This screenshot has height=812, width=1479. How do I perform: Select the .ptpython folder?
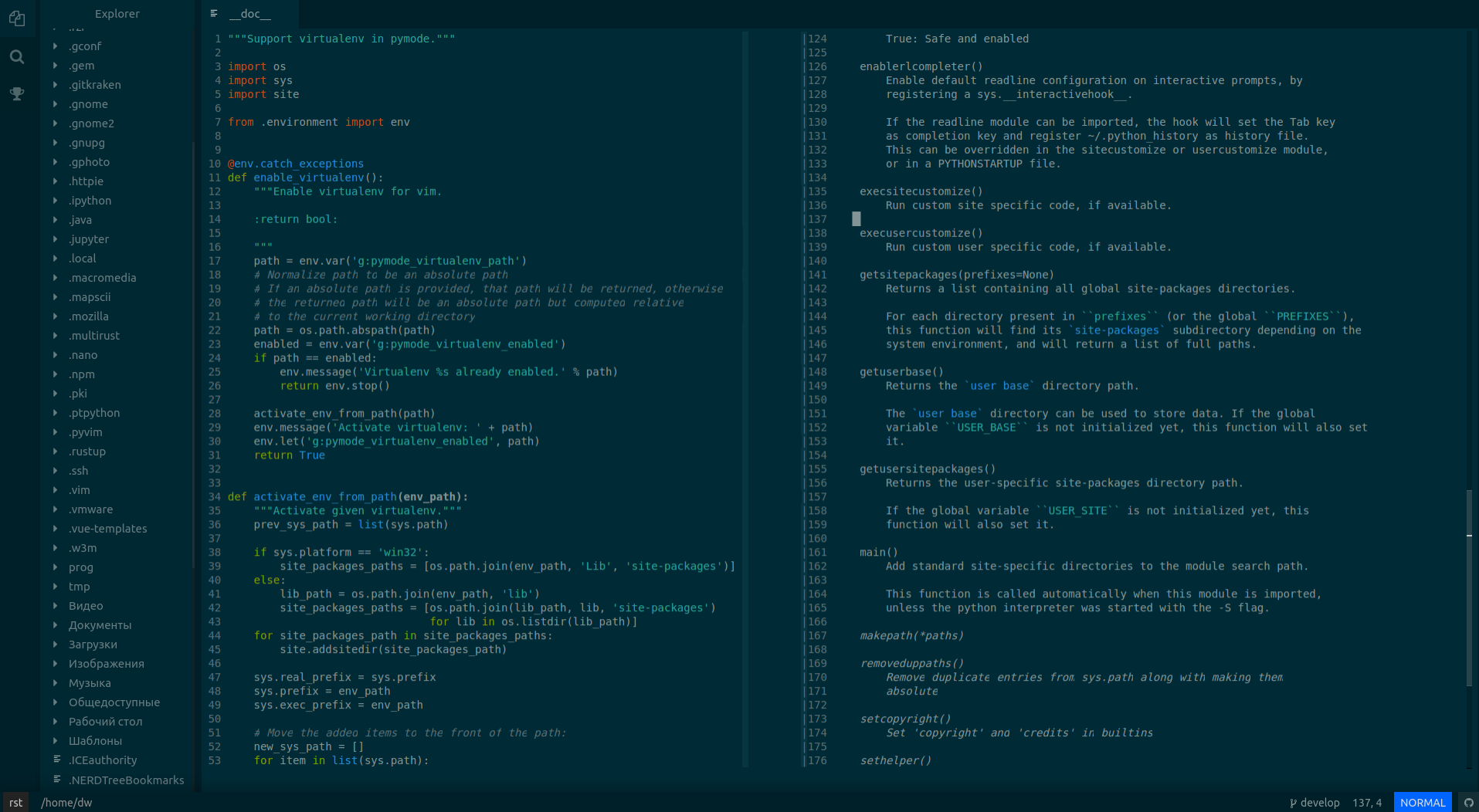[x=93, y=413]
